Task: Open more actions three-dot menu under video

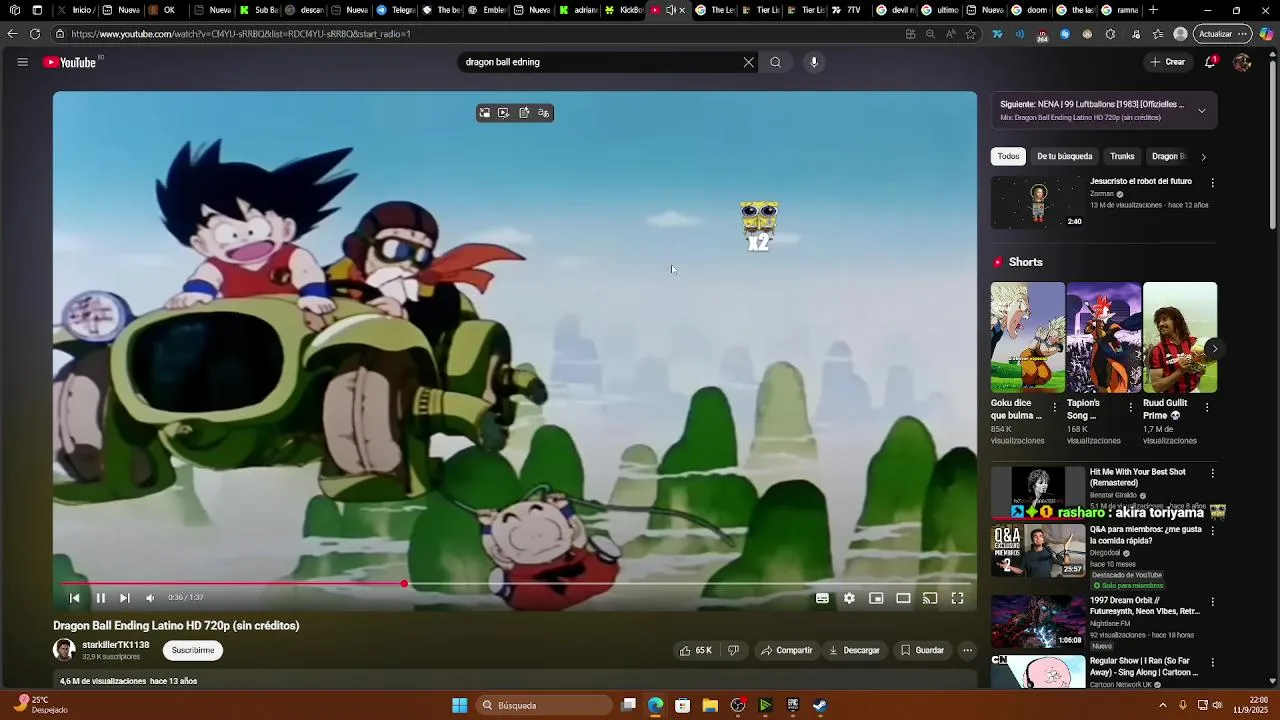Action: [x=967, y=650]
